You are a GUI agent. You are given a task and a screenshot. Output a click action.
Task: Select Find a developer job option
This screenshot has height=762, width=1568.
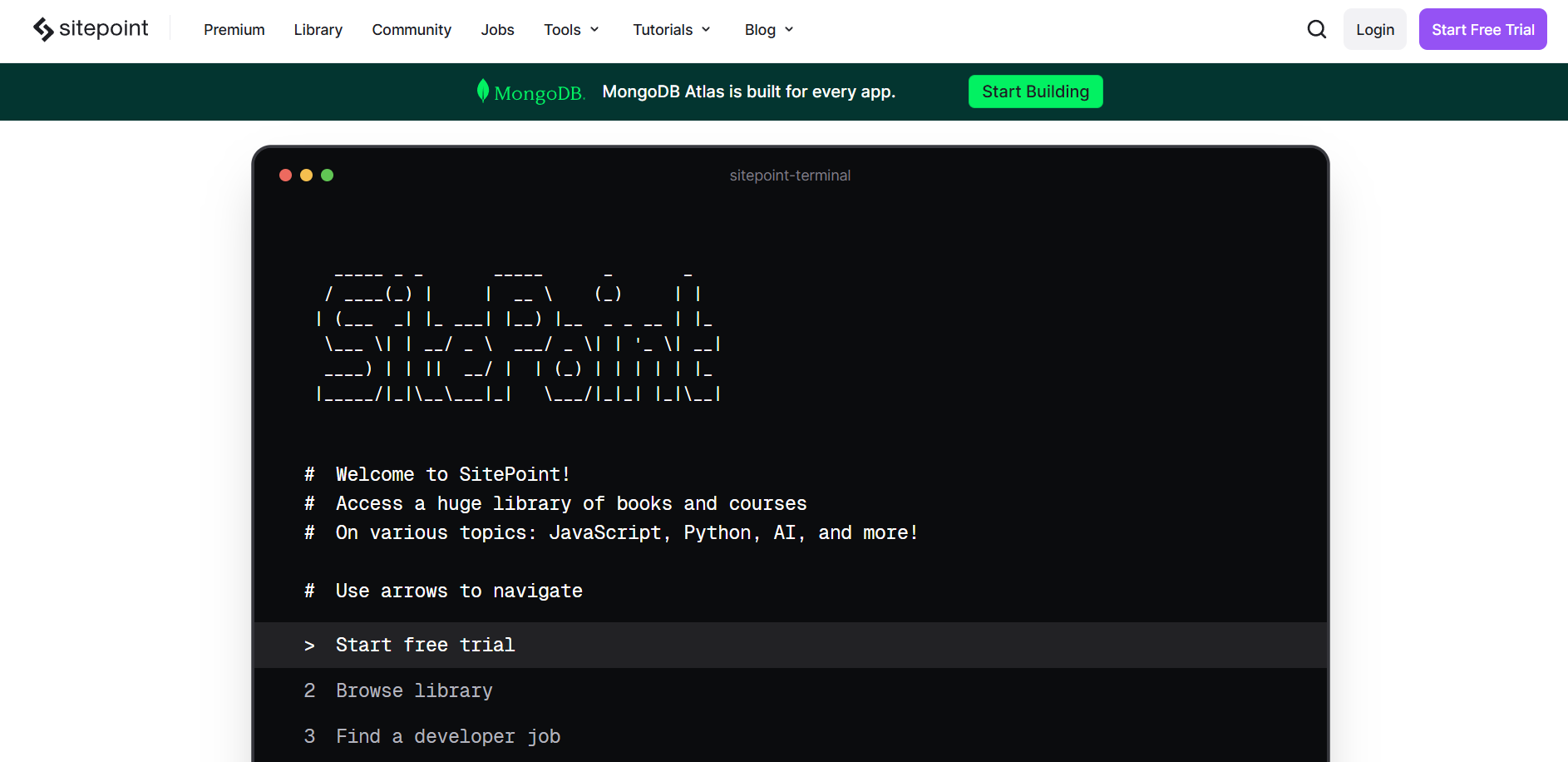click(x=790, y=736)
